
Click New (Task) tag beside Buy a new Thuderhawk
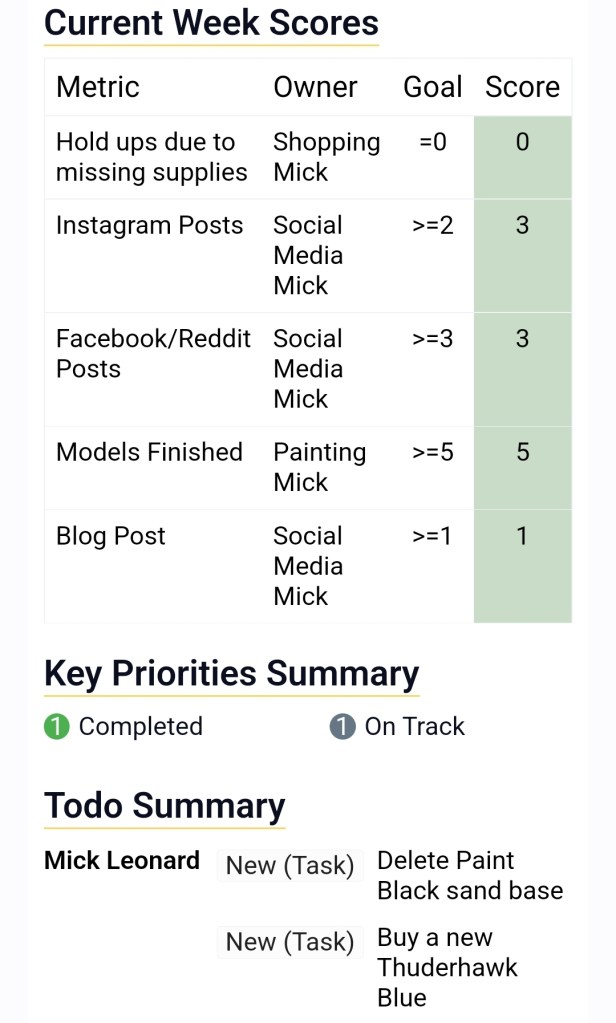click(290, 942)
